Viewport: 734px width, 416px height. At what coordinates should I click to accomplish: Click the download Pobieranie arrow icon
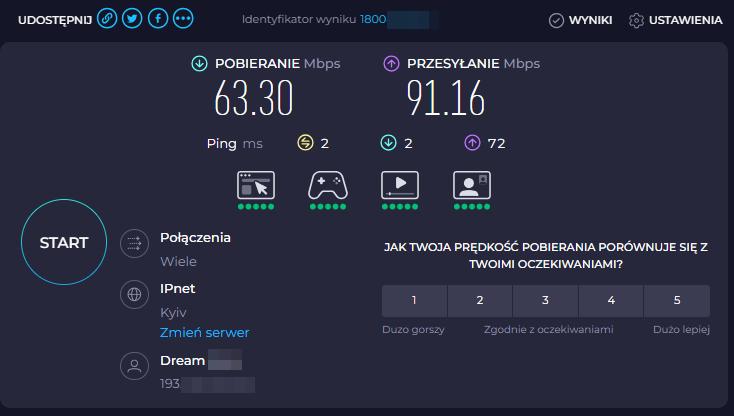tap(199, 64)
